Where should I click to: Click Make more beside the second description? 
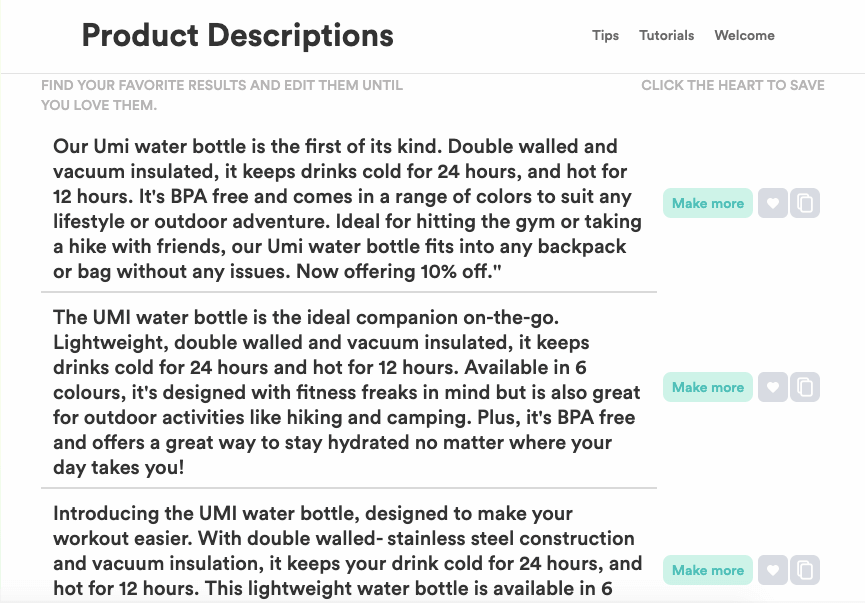[x=707, y=386]
